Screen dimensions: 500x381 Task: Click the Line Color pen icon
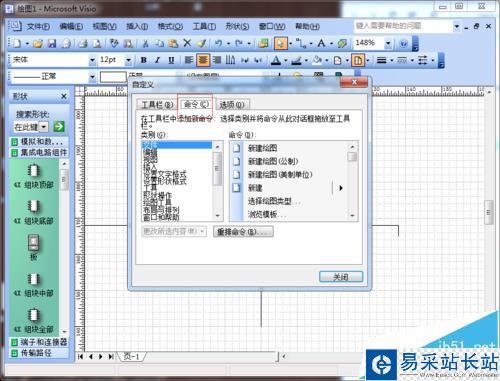tap(296, 60)
